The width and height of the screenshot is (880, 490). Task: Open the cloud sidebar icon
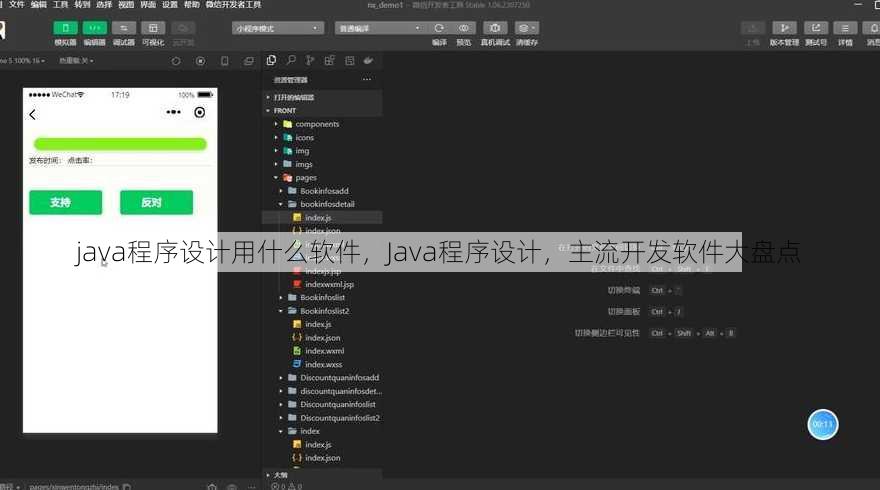point(368,61)
